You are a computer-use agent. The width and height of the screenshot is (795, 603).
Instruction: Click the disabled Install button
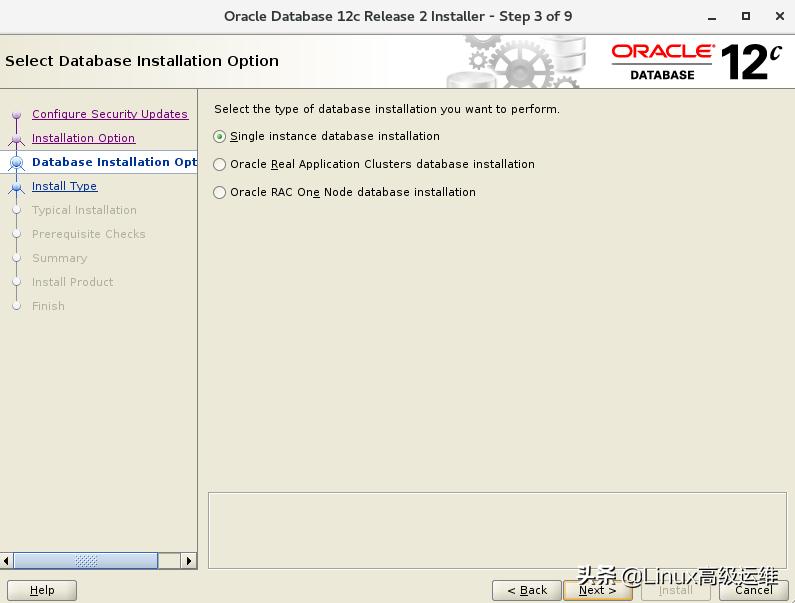coord(675,590)
